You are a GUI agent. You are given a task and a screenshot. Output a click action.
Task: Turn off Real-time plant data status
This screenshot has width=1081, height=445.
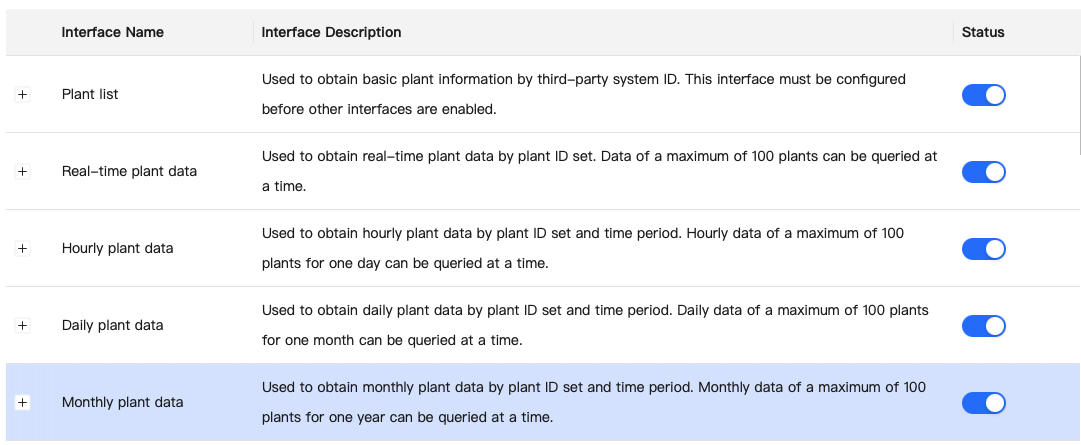(983, 171)
